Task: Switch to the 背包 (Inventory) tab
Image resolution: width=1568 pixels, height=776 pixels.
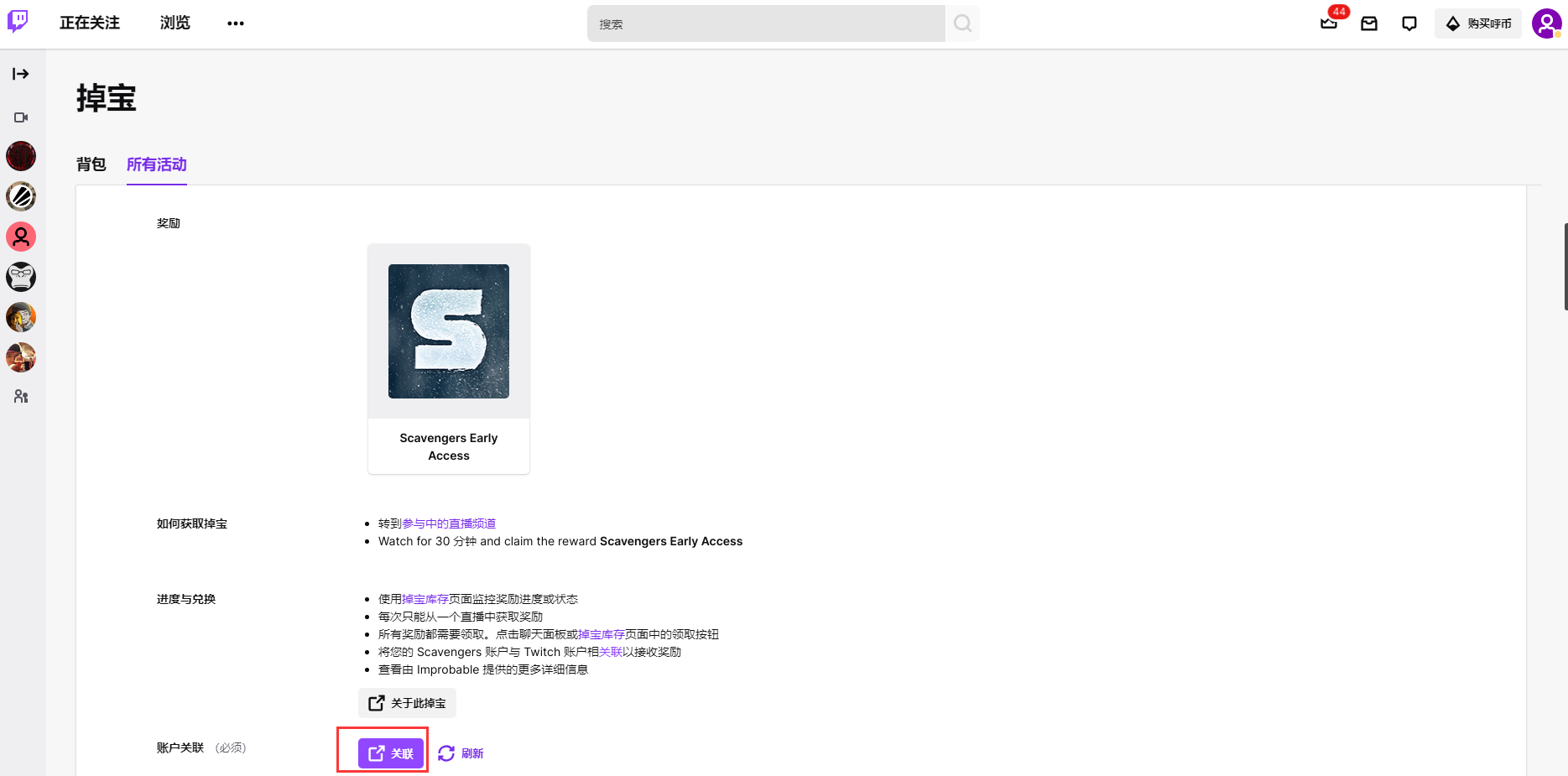Action: [x=91, y=164]
